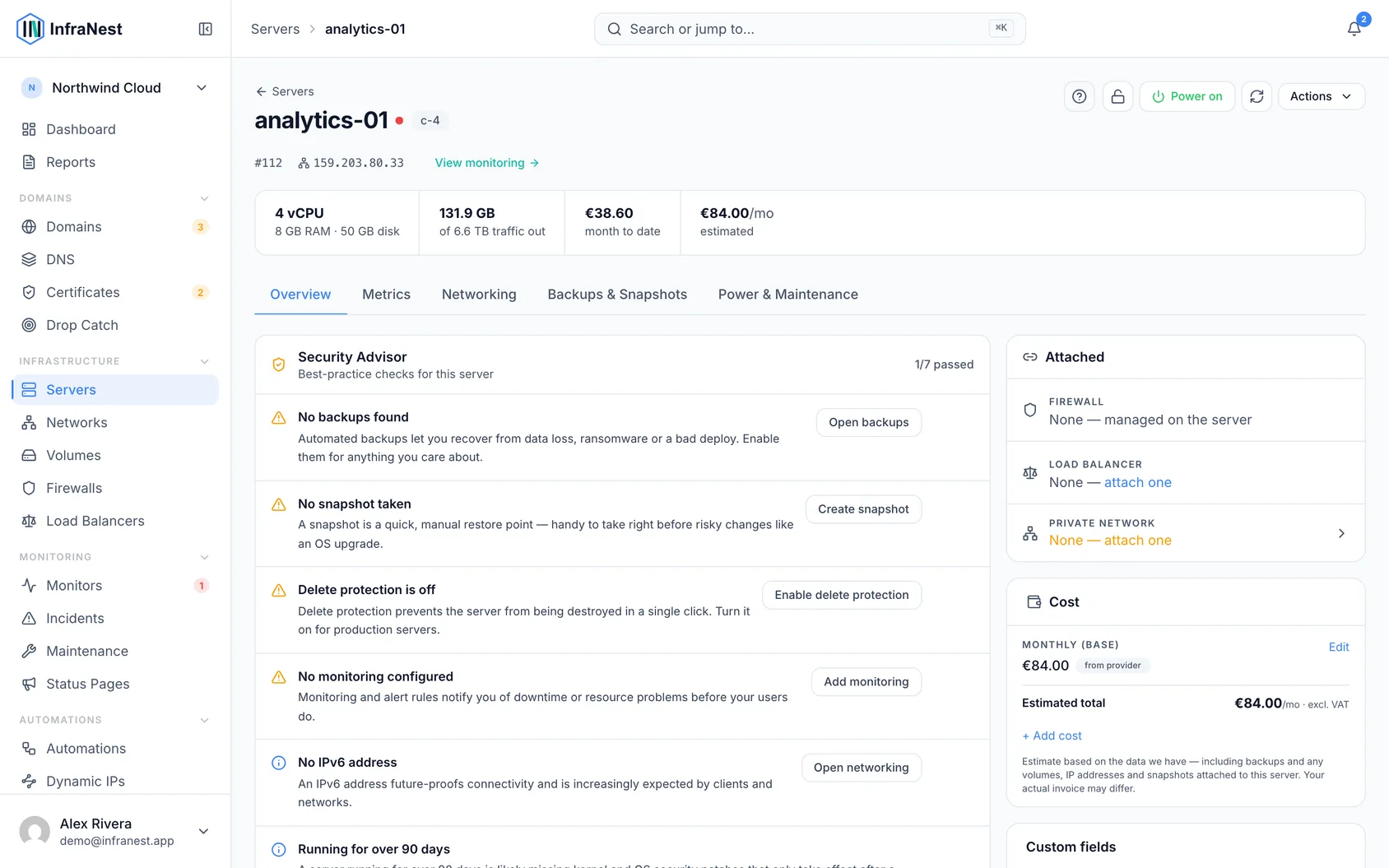1389x868 pixels.
Task: Click the 1/7 passed status text
Action: pos(944,364)
